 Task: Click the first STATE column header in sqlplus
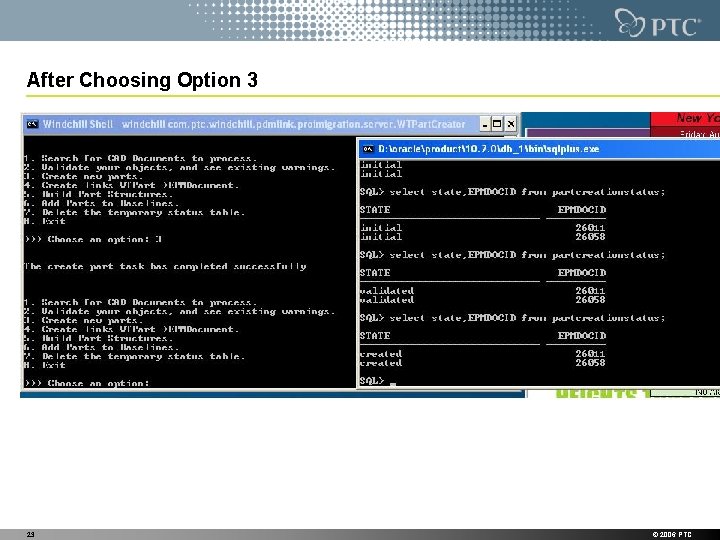pos(375,210)
